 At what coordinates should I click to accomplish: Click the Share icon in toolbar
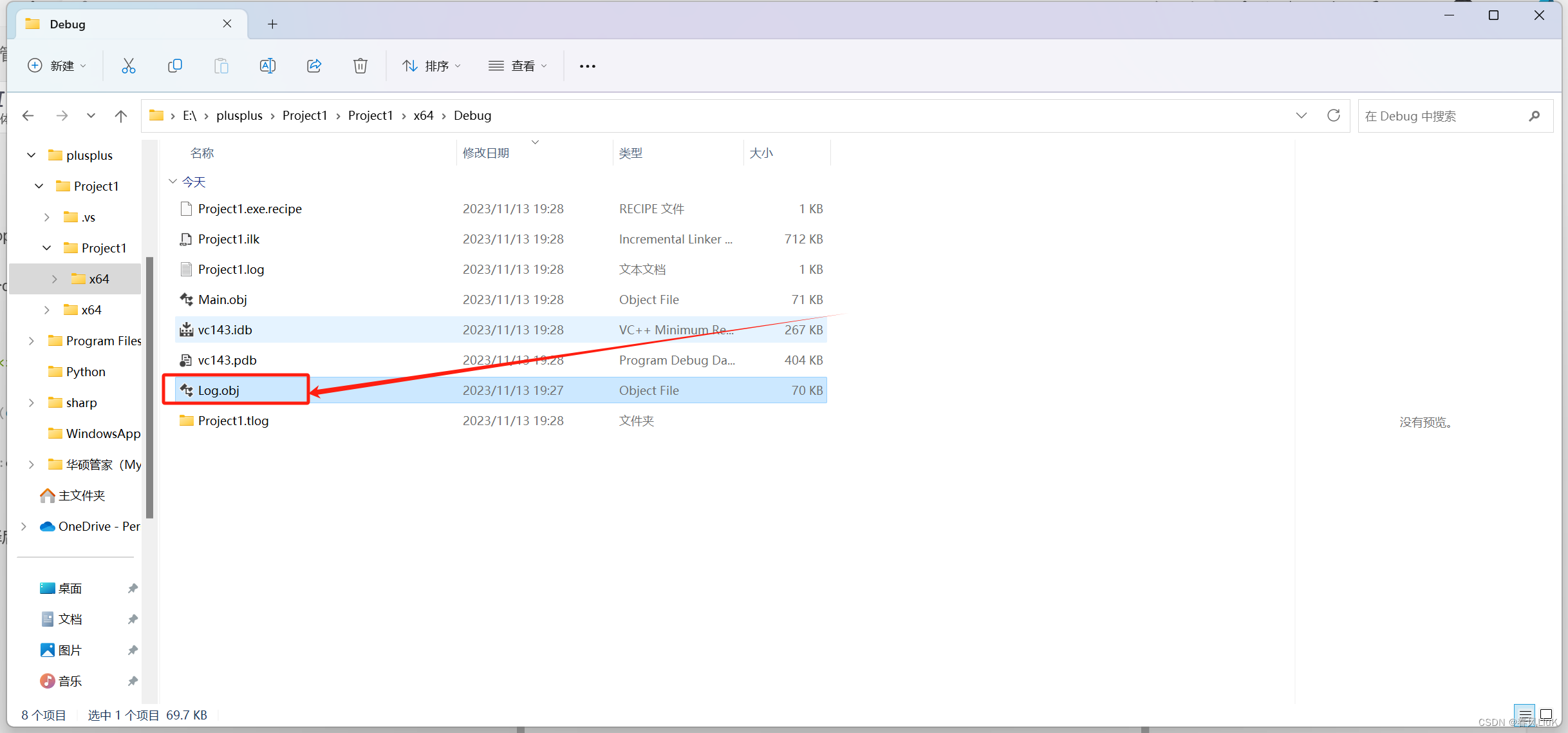click(x=314, y=66)
